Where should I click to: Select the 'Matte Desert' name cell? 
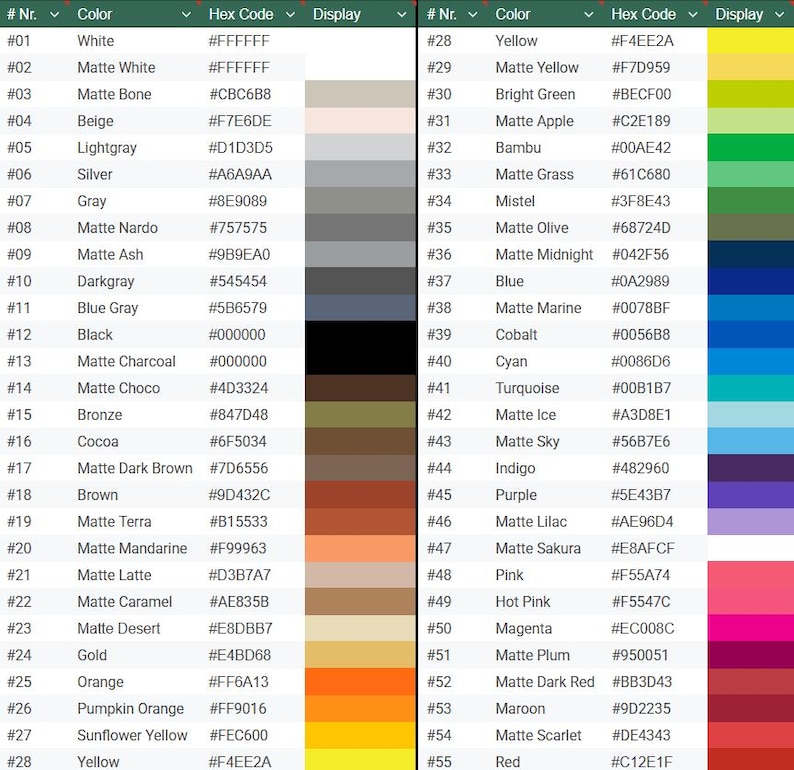click(x=118, y=628)
